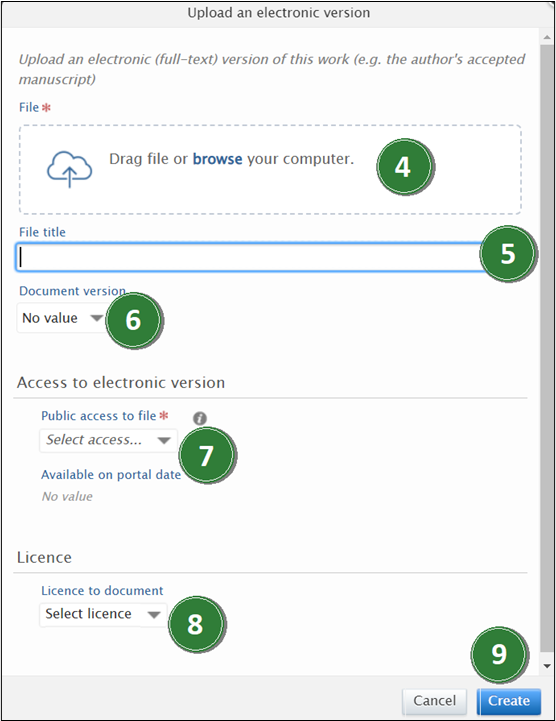The image size is (556, 721).
Task: Click the green step 5 marker
Action: pyautogui.click(x=507, y=253)
